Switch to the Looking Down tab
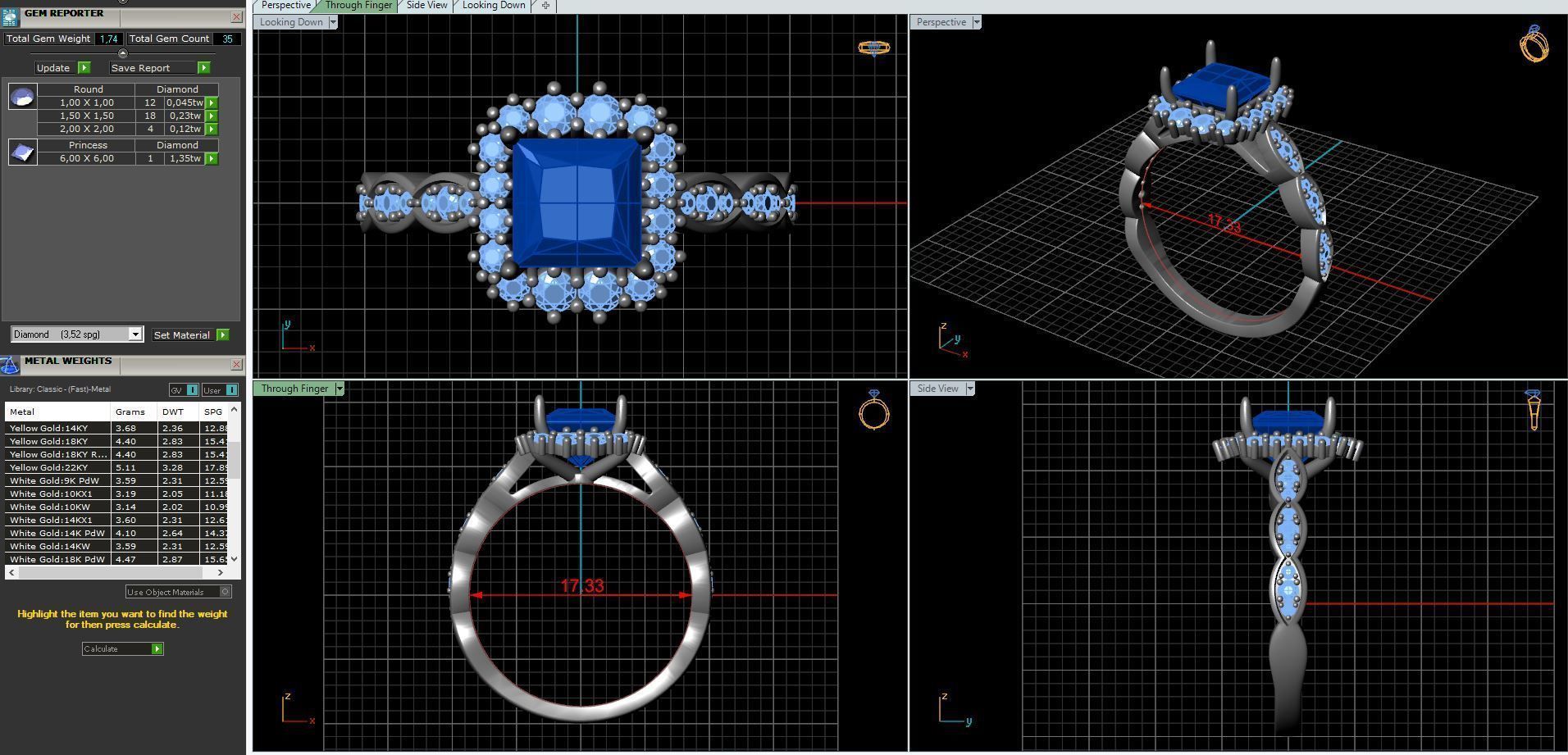This screenshot has width=1568, height=755. point(494,6)
